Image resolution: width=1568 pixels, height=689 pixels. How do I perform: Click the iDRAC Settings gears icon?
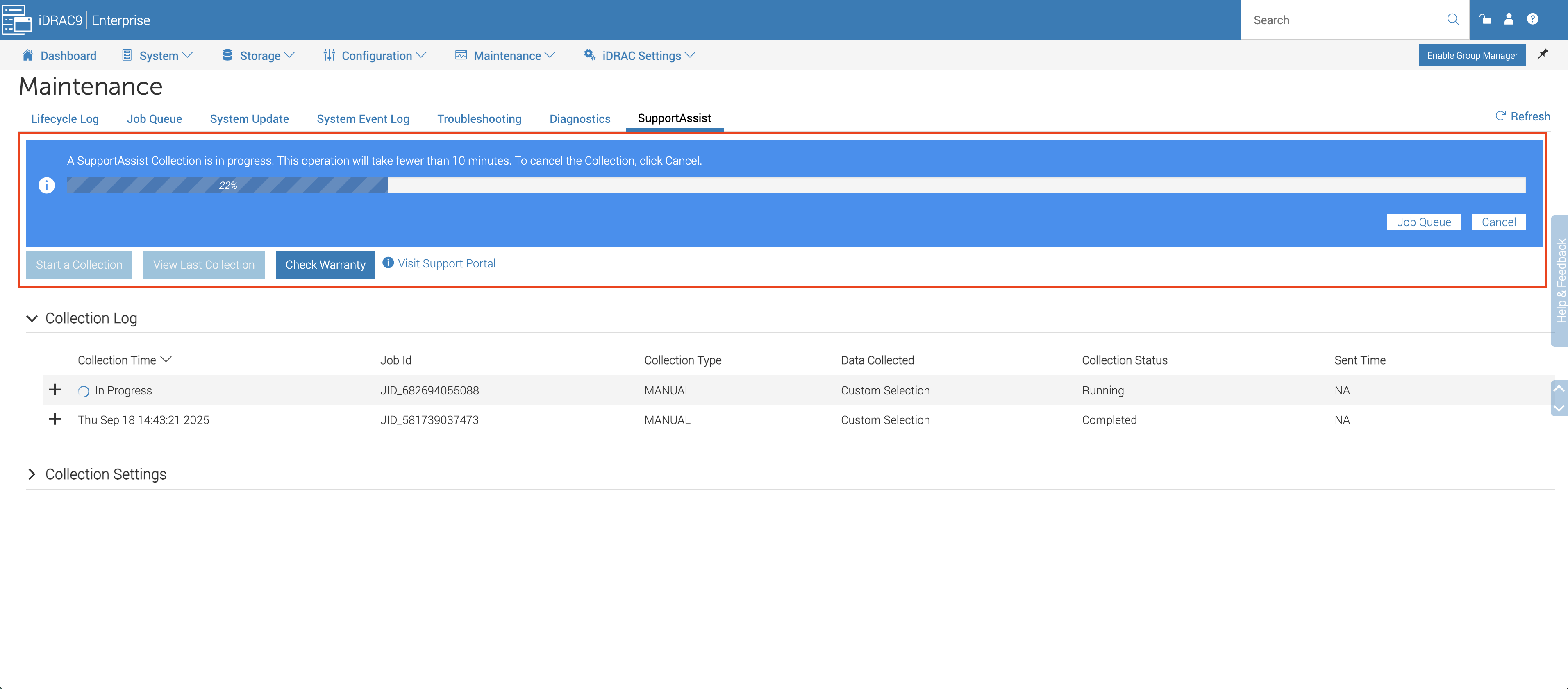coord(590,55)
